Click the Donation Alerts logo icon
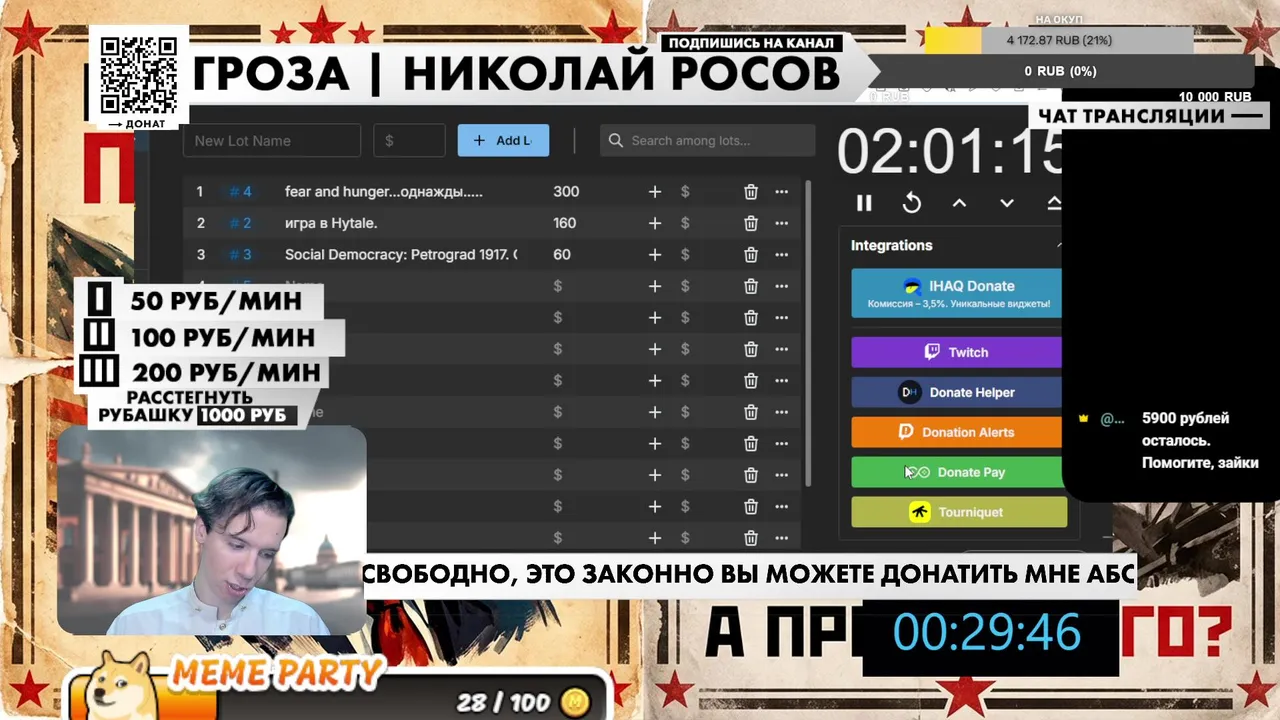The width and height of the screenshot is (1280, 720). pos(906,432)
